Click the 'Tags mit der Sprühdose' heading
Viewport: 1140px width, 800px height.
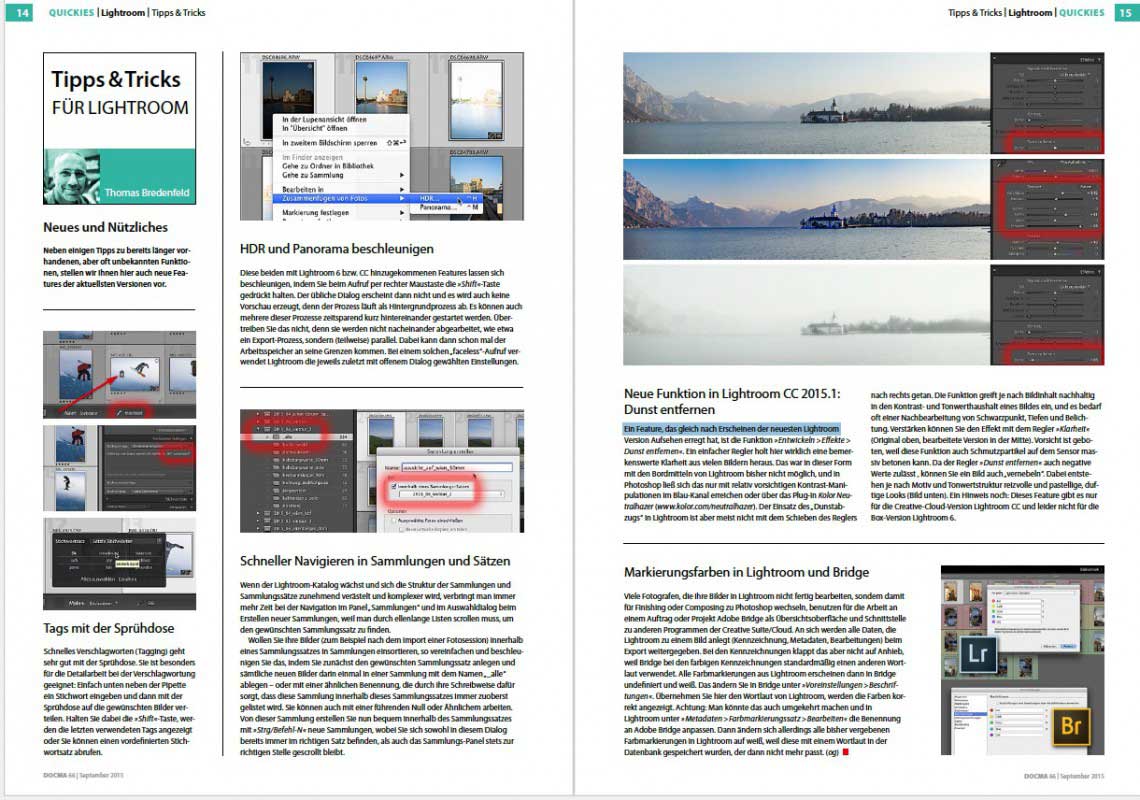[x=108, y=628]
